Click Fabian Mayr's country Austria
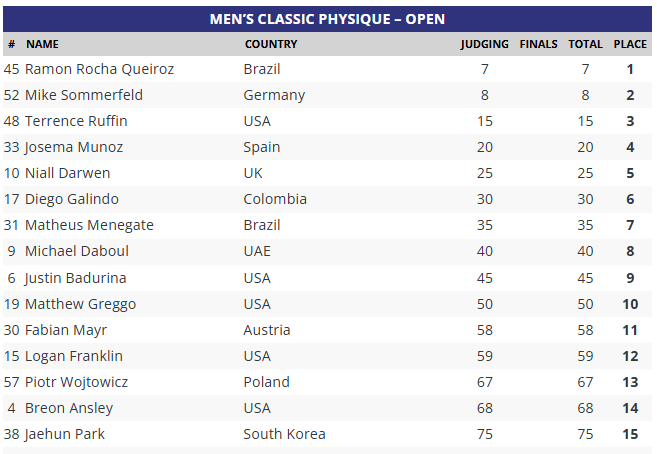657x454 pixels. [267, 330]
